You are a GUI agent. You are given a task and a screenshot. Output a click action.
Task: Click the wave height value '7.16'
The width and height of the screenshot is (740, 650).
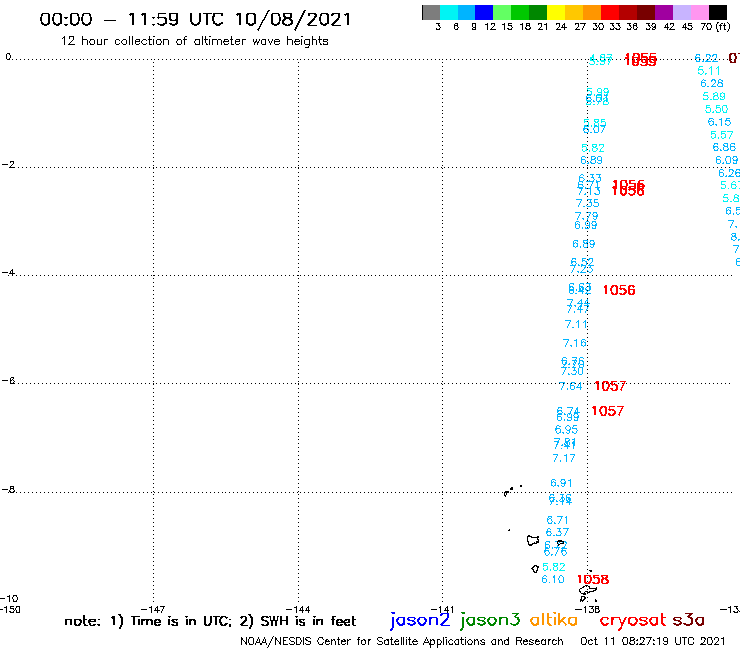click(574, 343)
